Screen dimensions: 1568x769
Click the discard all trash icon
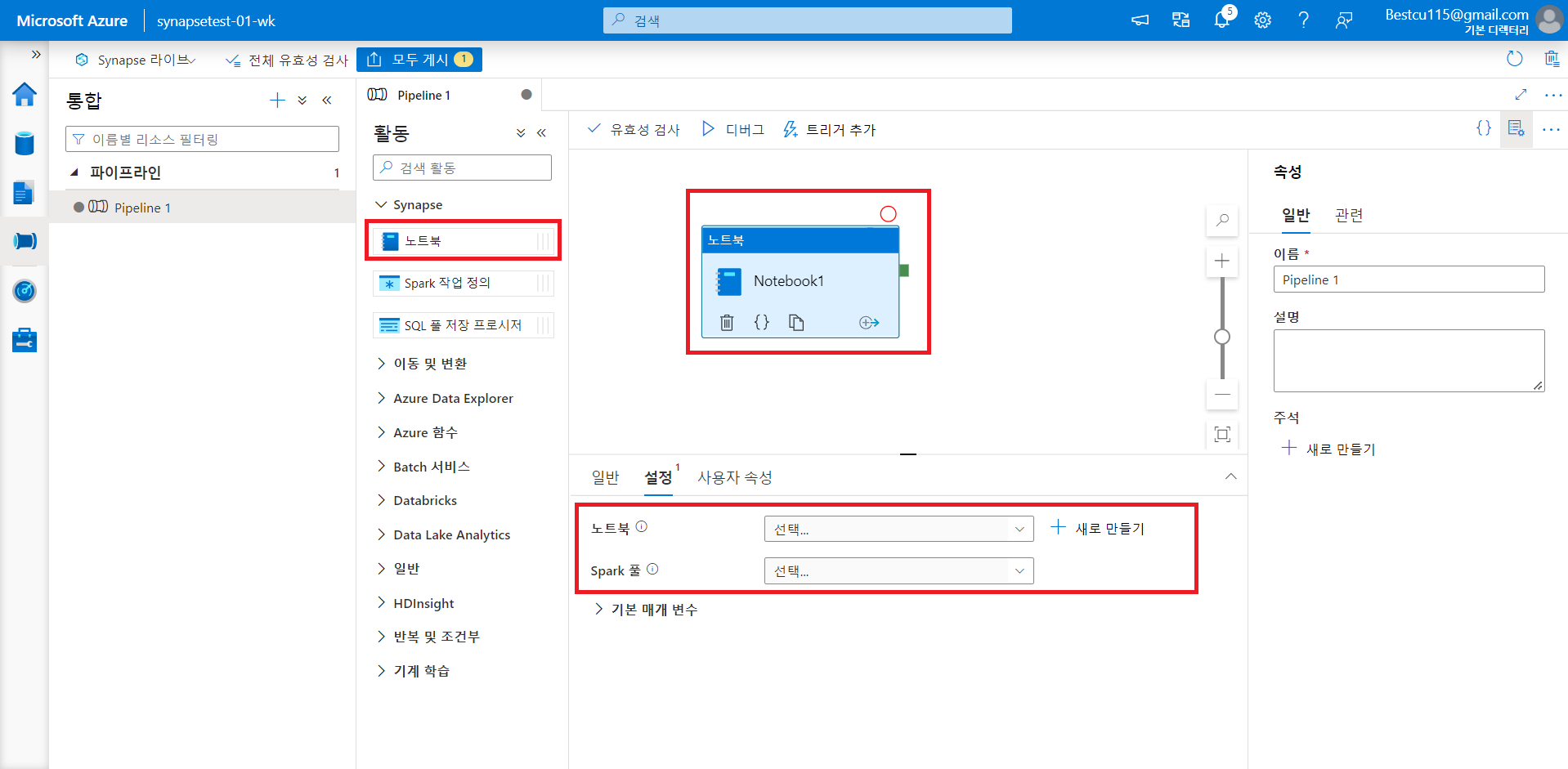tap(1552, 59)
